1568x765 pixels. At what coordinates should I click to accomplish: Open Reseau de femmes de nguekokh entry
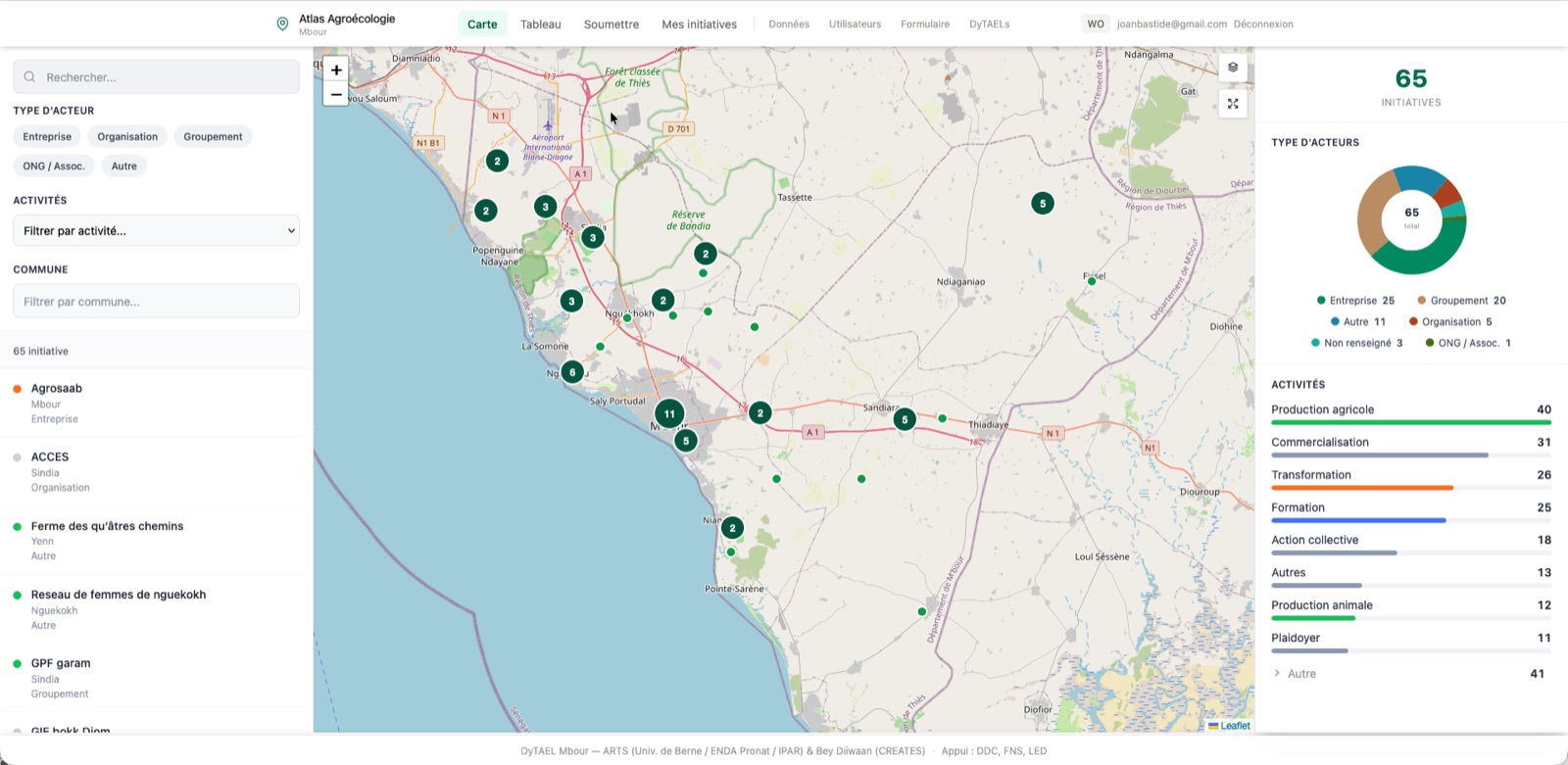click(156, 609)
